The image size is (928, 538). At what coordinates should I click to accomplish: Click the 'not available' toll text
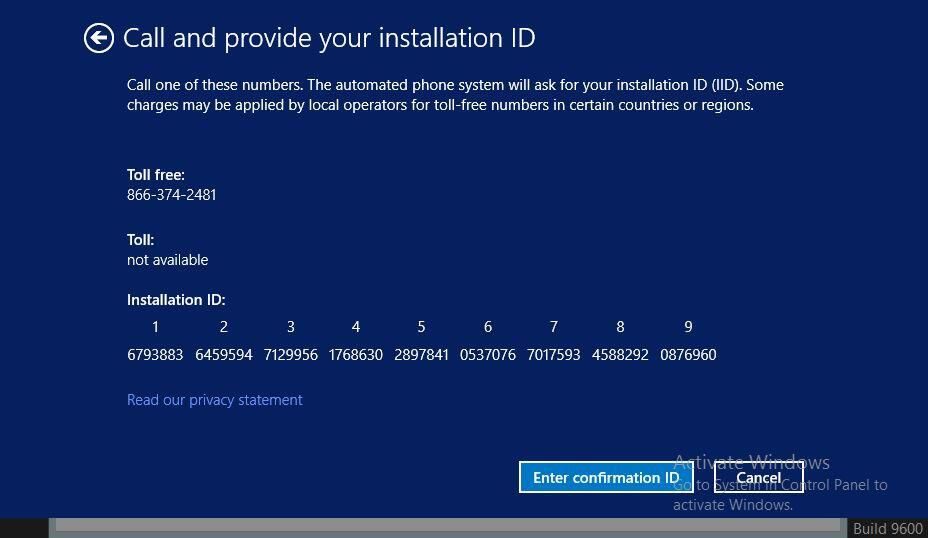[x=167, y=260]
